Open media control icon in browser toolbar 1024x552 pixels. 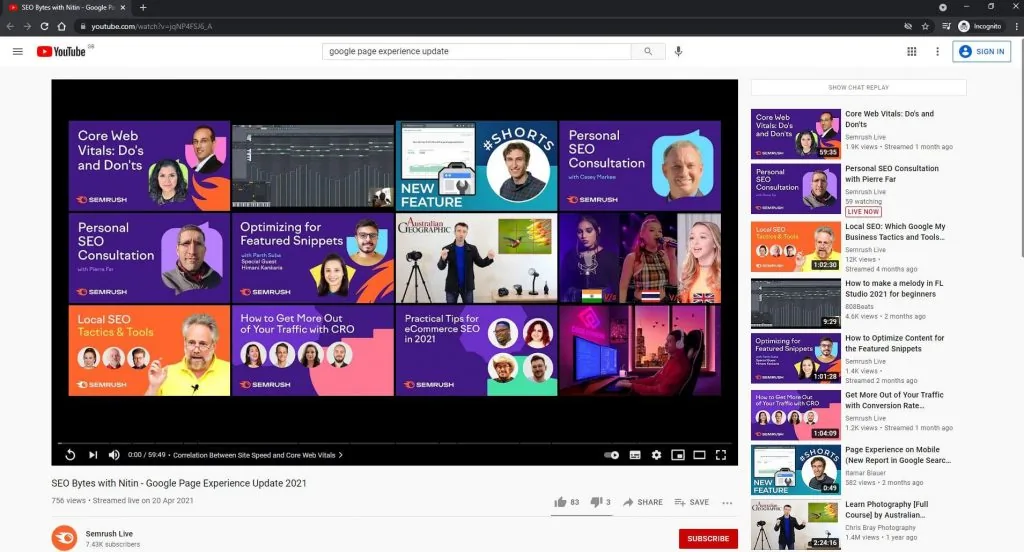click(946, 26)
